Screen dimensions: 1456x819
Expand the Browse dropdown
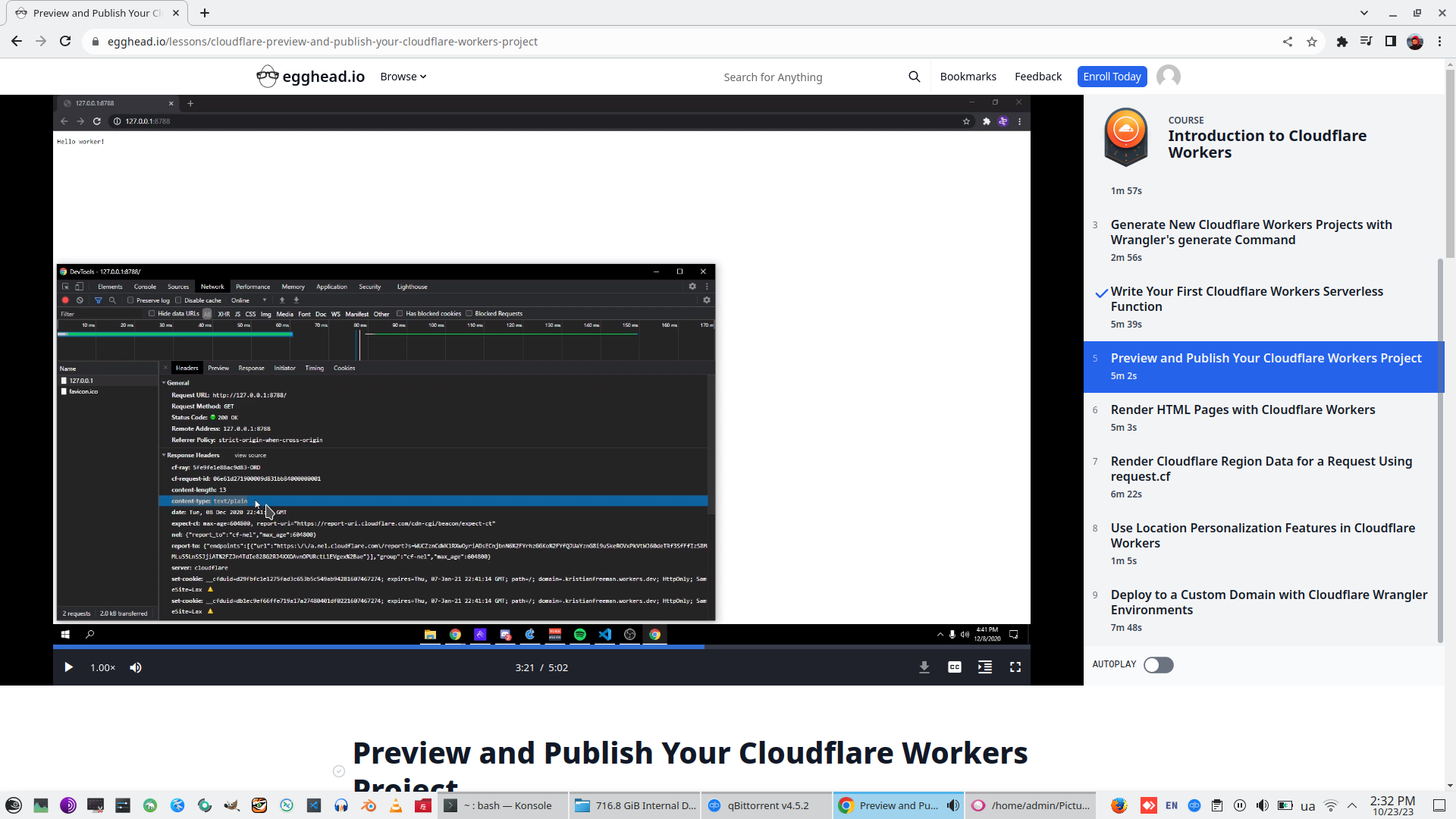[x=403, y=76]
